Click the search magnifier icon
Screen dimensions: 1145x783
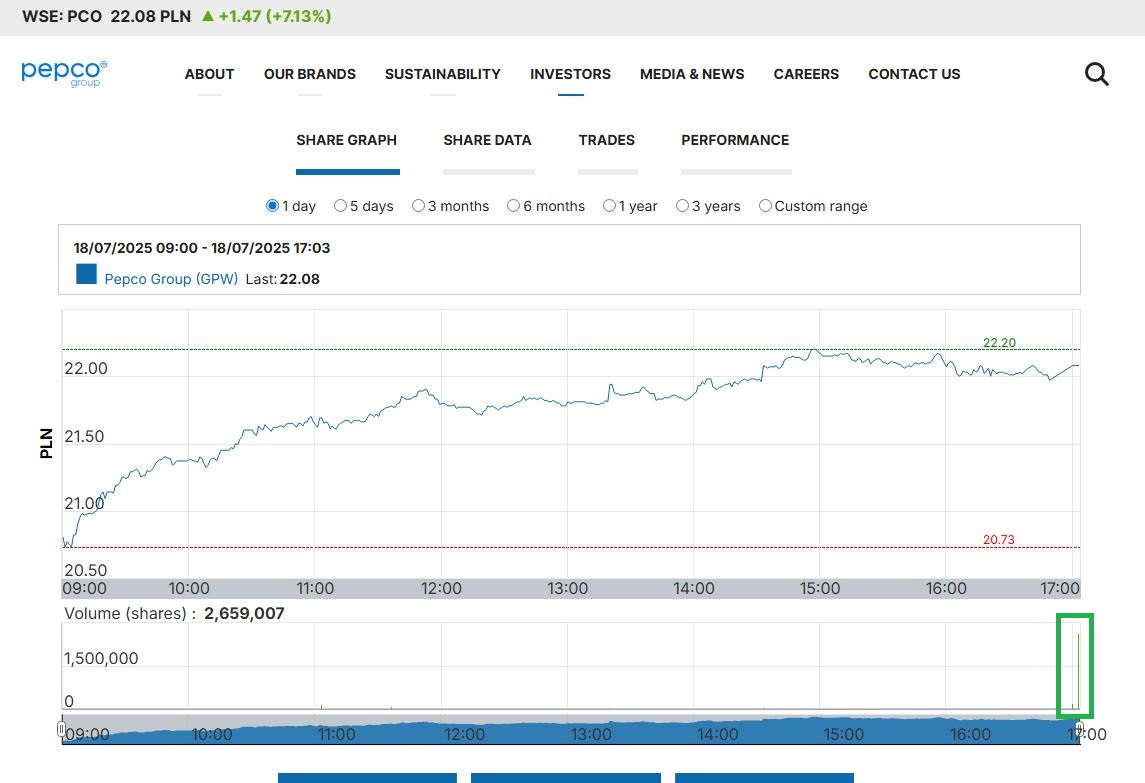click(1097, 74)
